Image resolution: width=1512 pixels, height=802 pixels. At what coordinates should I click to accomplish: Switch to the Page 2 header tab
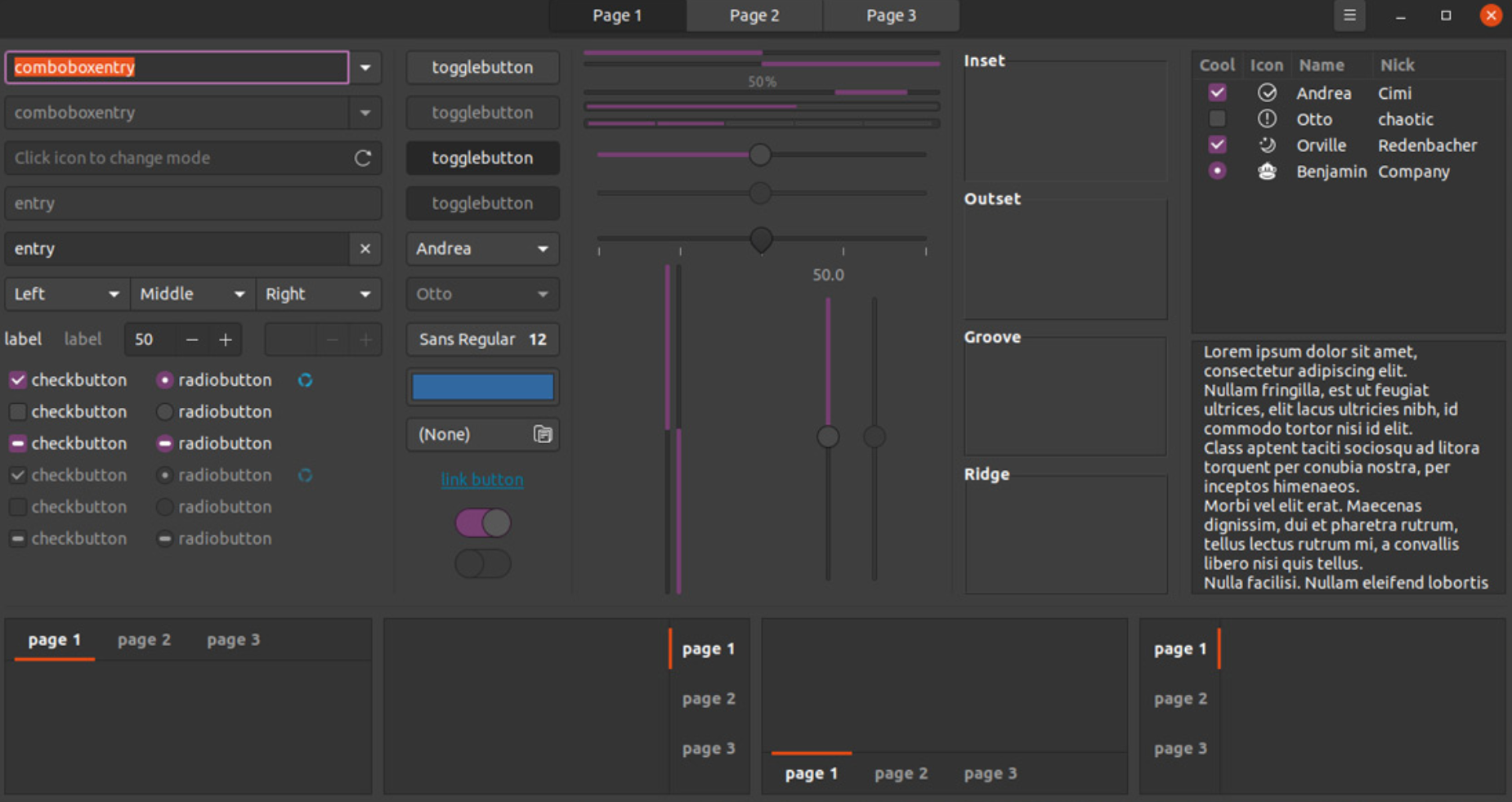click(x=754, y=16)
